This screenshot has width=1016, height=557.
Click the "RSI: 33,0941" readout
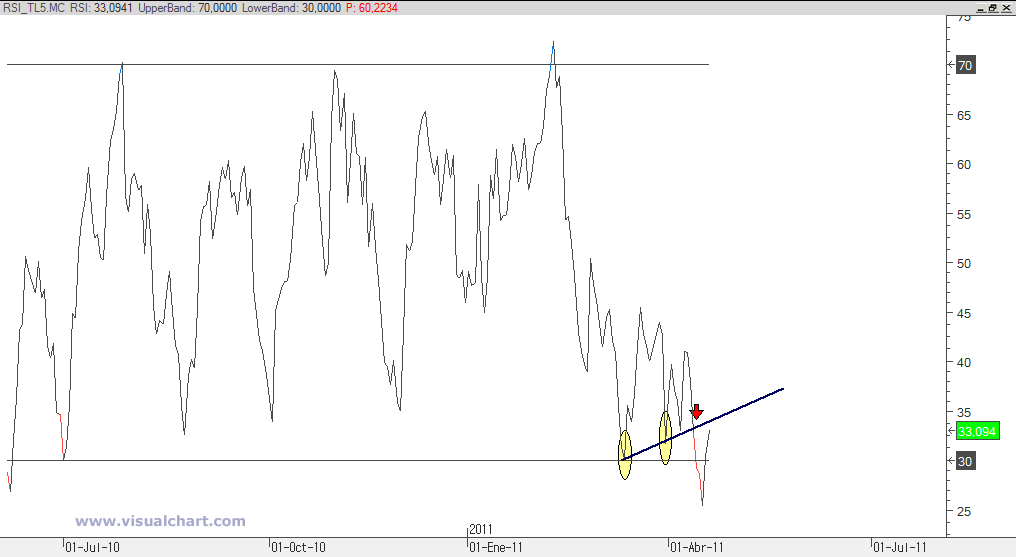102,8
